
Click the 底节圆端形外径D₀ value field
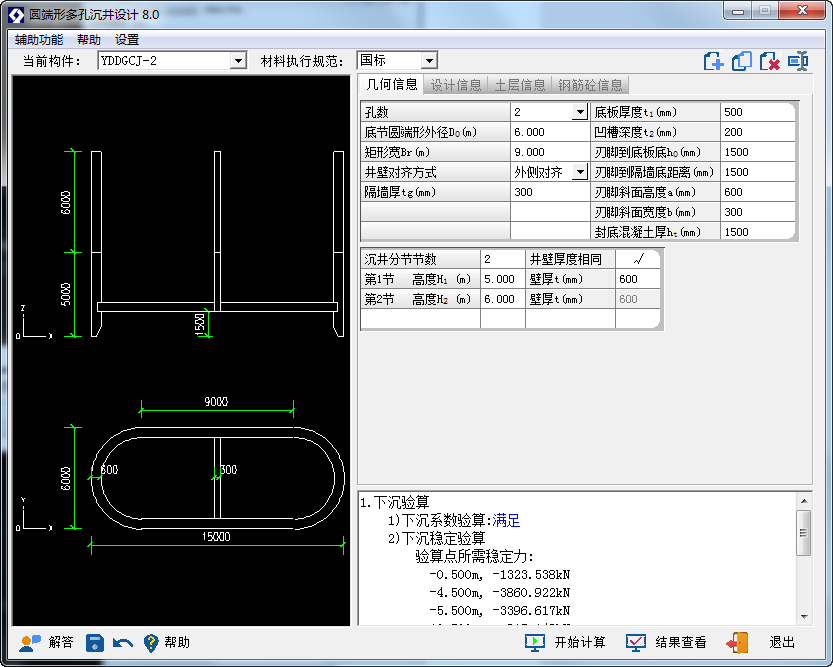pos(550,132)
